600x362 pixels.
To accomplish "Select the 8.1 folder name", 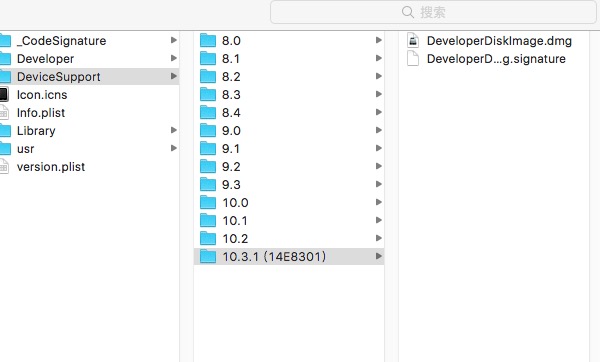I will coord(231,59).
